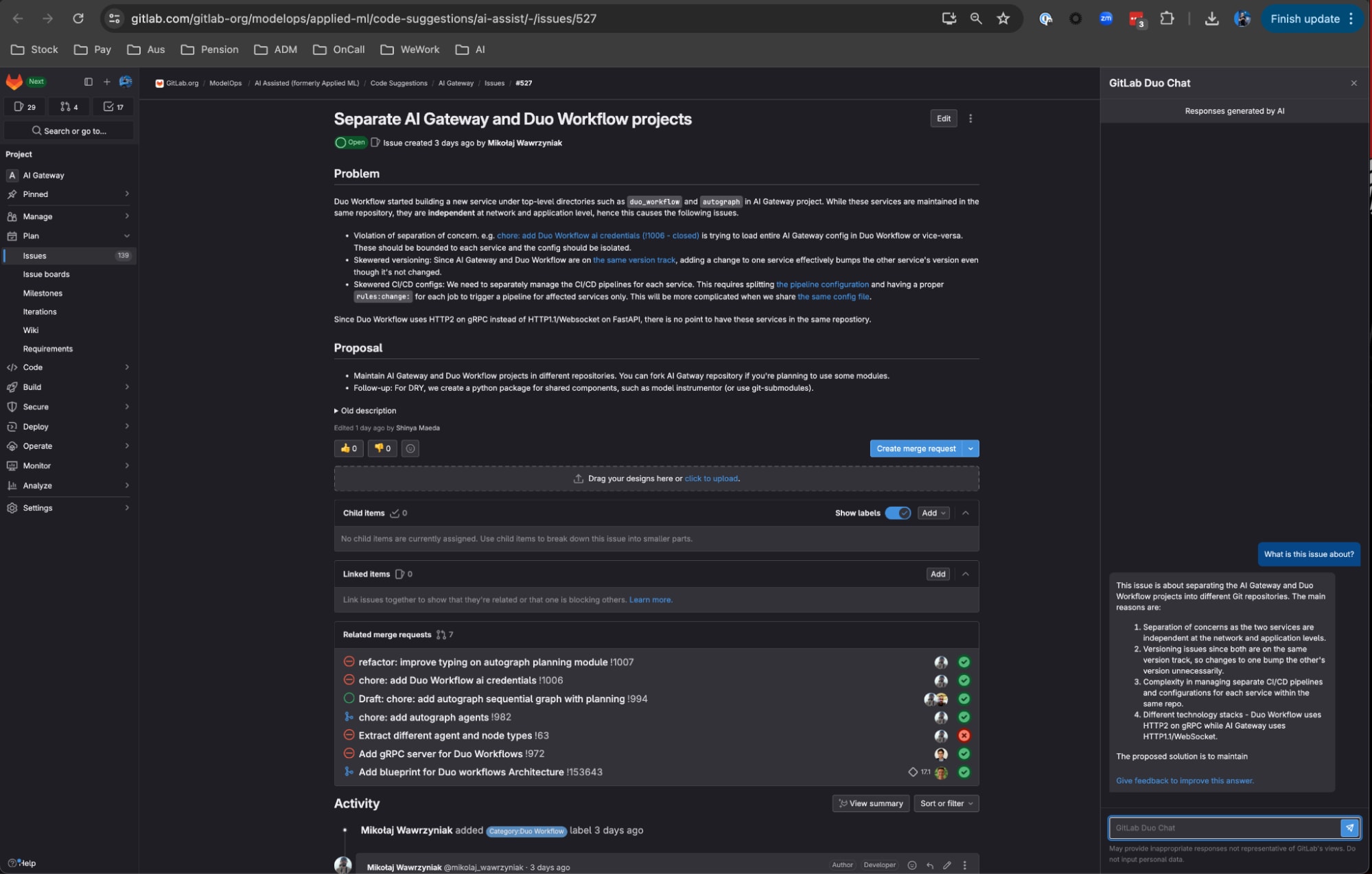Open Iterations in sidebar

pyautogui.click(x=40, y=312)
